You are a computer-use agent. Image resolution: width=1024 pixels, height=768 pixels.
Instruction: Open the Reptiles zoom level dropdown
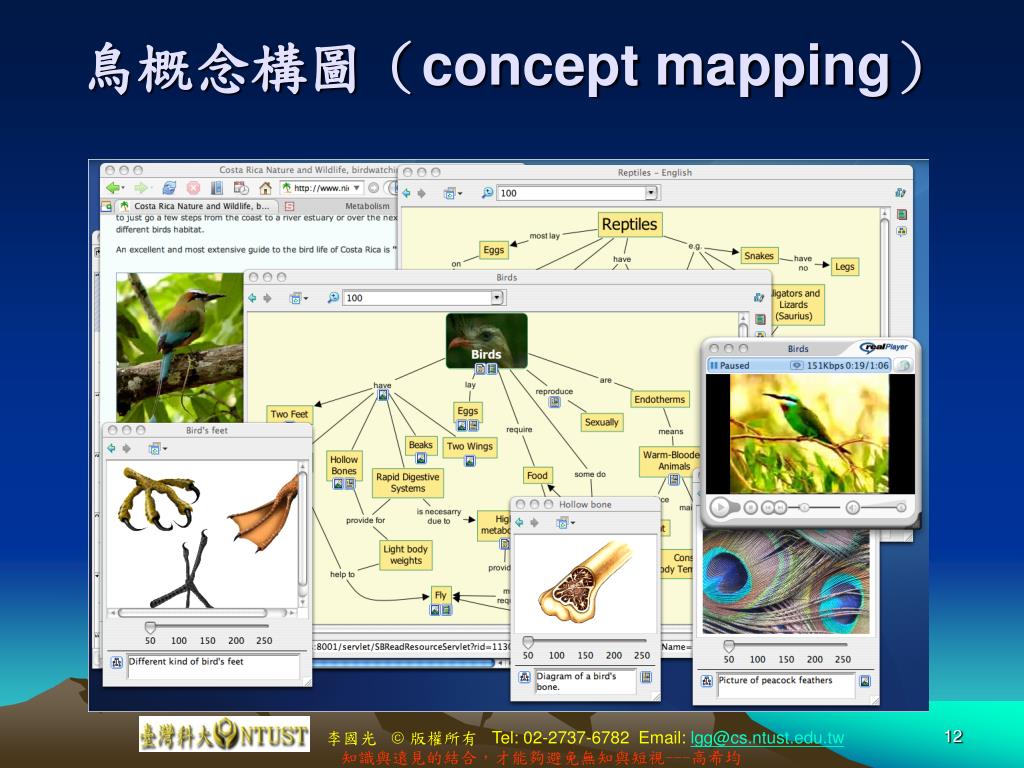pos(650,193)
